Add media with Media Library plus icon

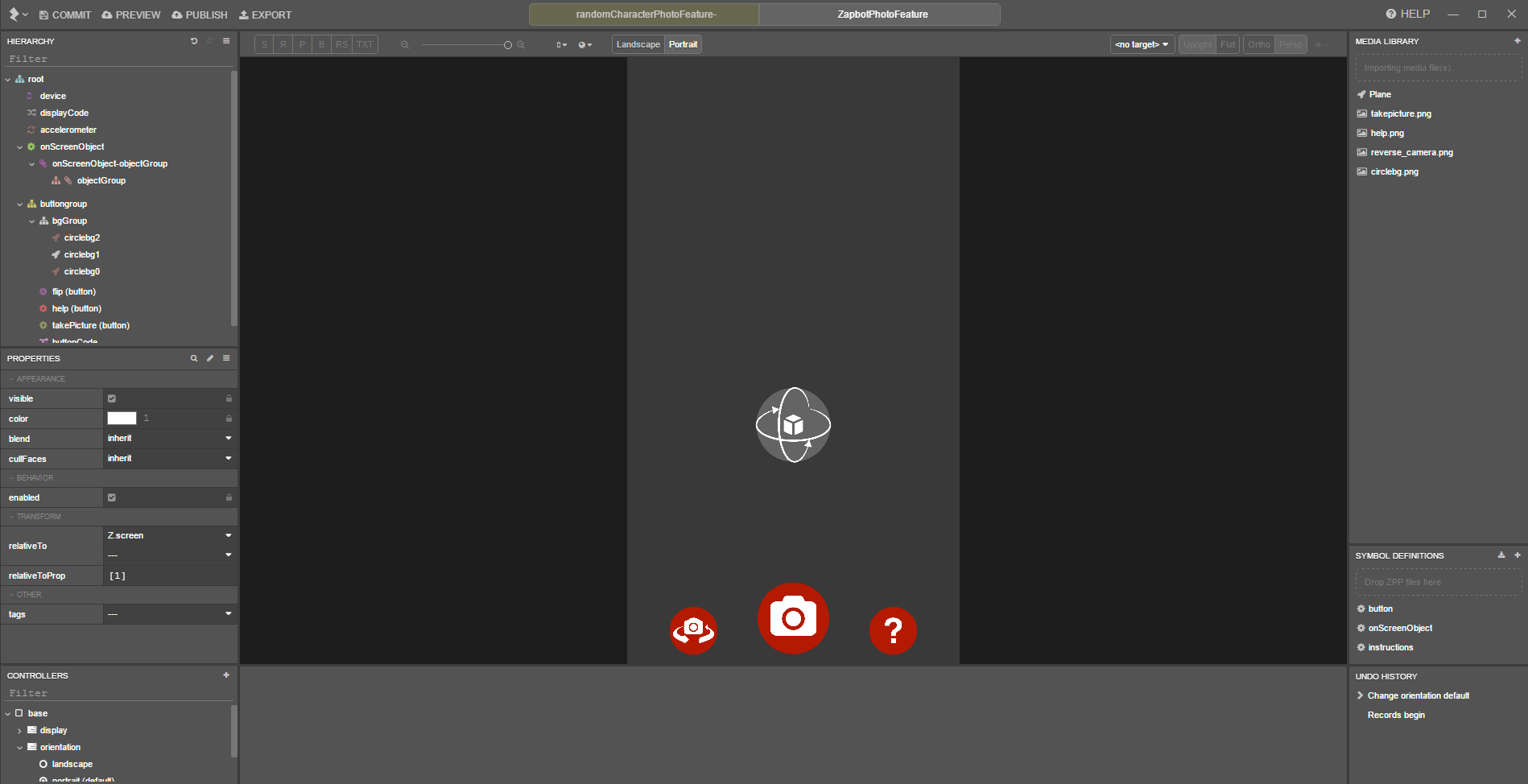[x=1518, y=41]
